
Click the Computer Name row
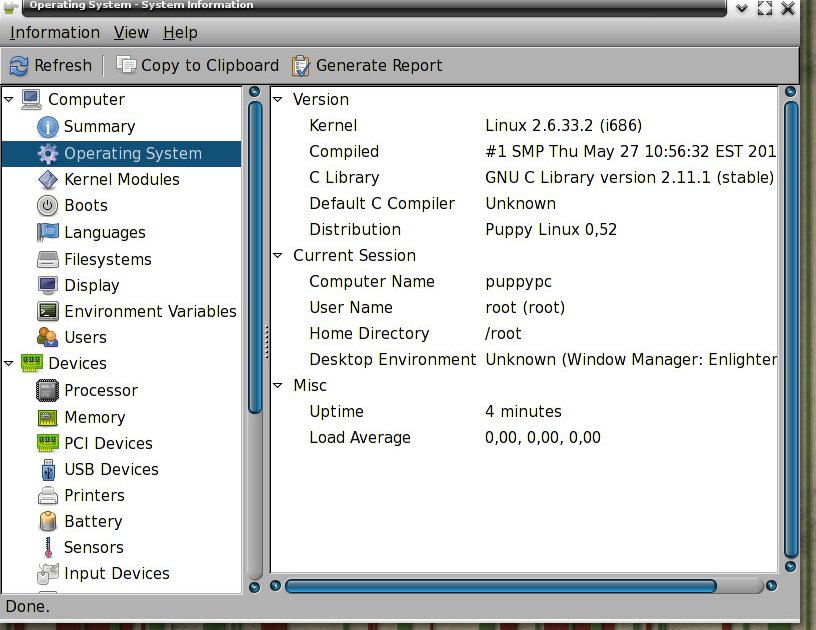[524, 281]
